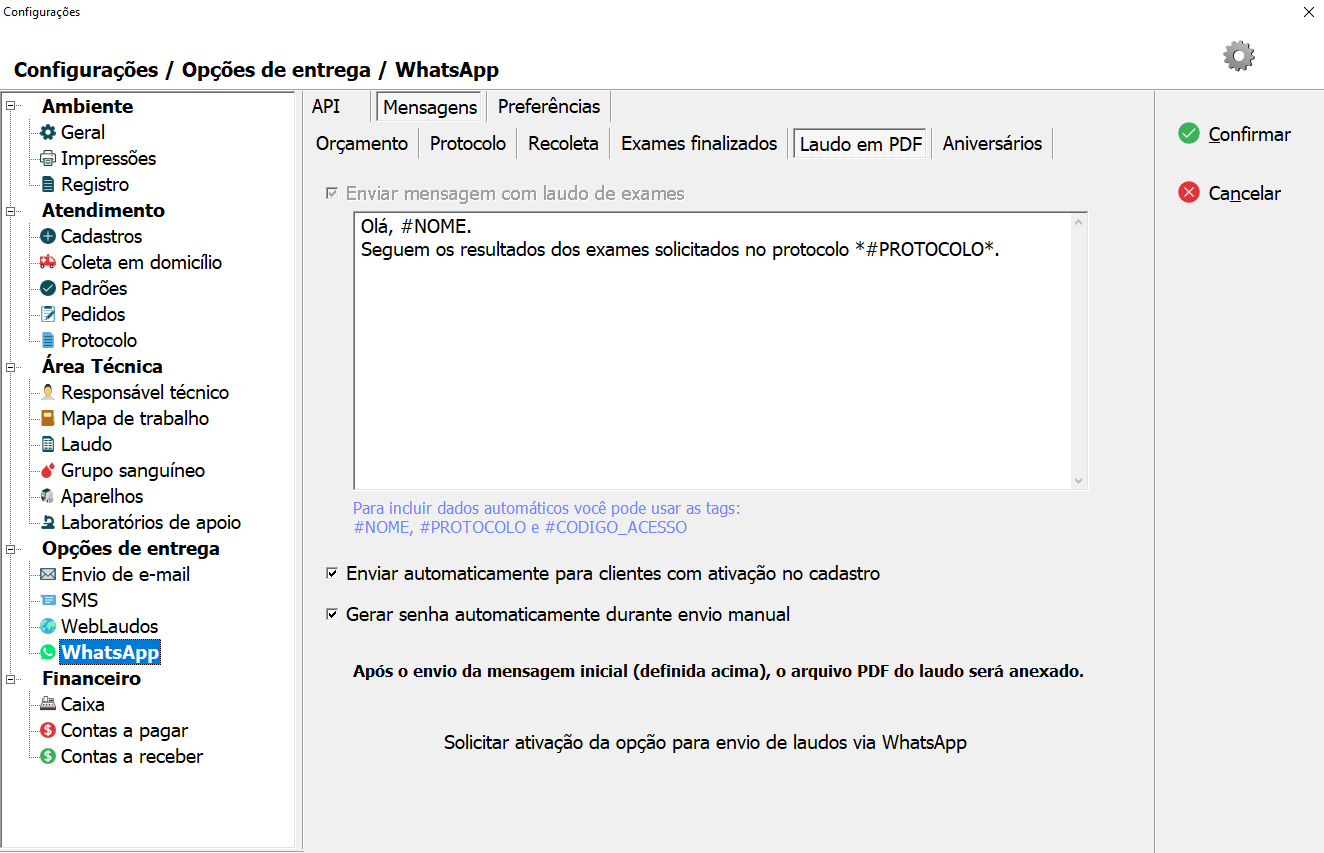Image resolution: width=1324 pixels, height=853 pixels.
Task: Click the Pedidos notepad icon
Action: coord(48,314)
